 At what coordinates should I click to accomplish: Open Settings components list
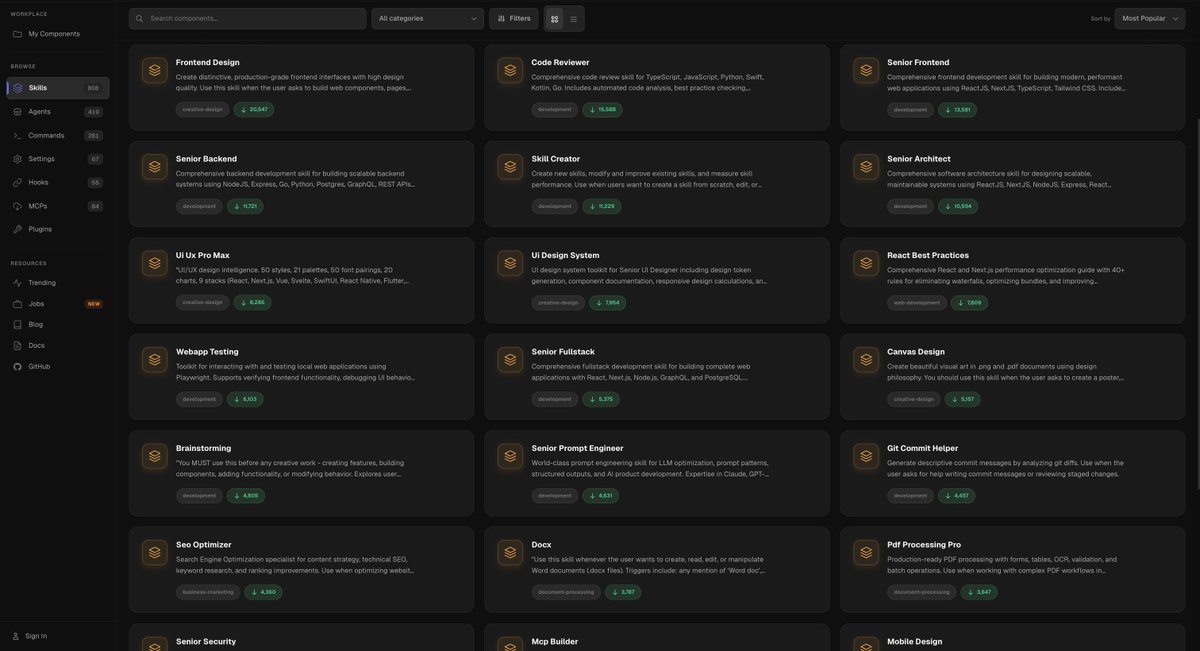click(57, 159)
